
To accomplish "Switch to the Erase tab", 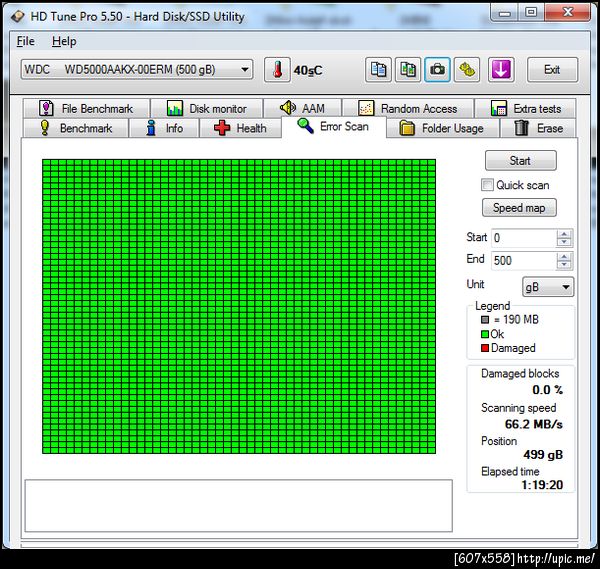I will [x=538, y=128].
